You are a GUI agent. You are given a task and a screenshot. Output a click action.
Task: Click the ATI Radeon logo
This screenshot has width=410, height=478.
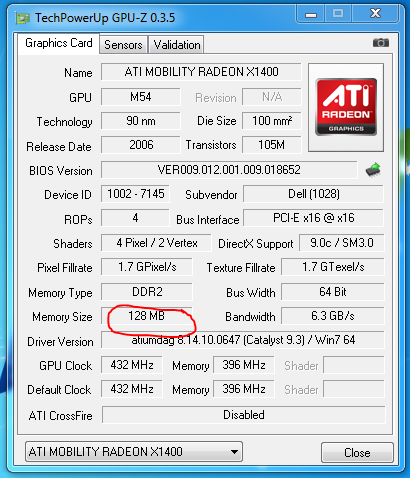[x=346, y=107]
